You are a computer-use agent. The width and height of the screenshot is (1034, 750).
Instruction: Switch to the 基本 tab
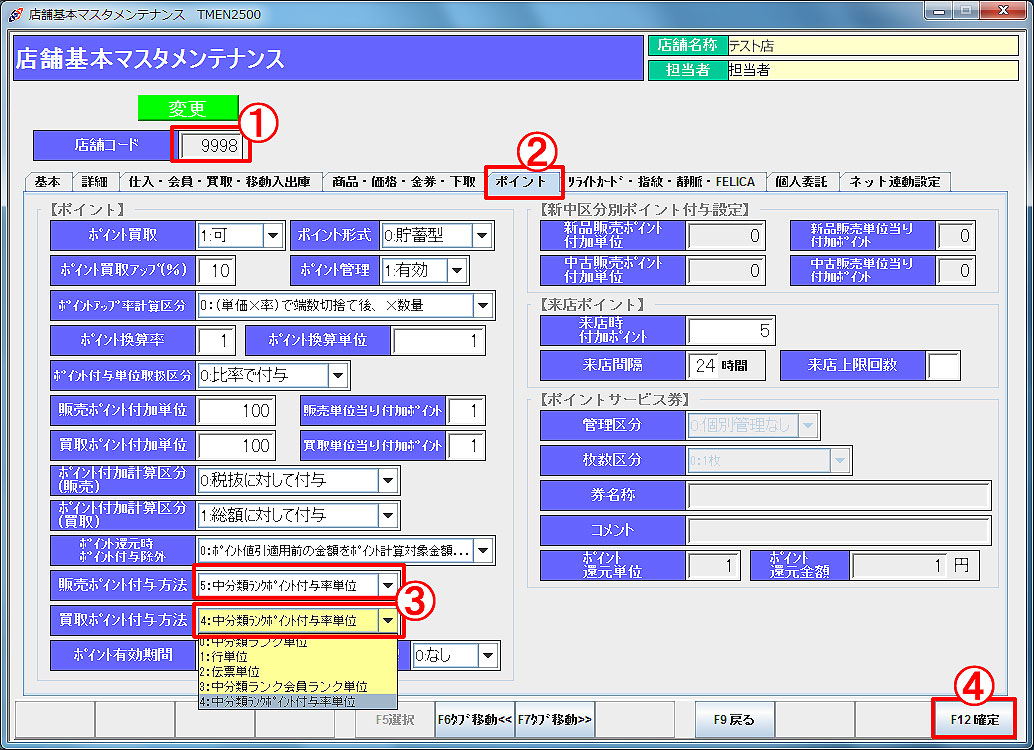point(46,182)
